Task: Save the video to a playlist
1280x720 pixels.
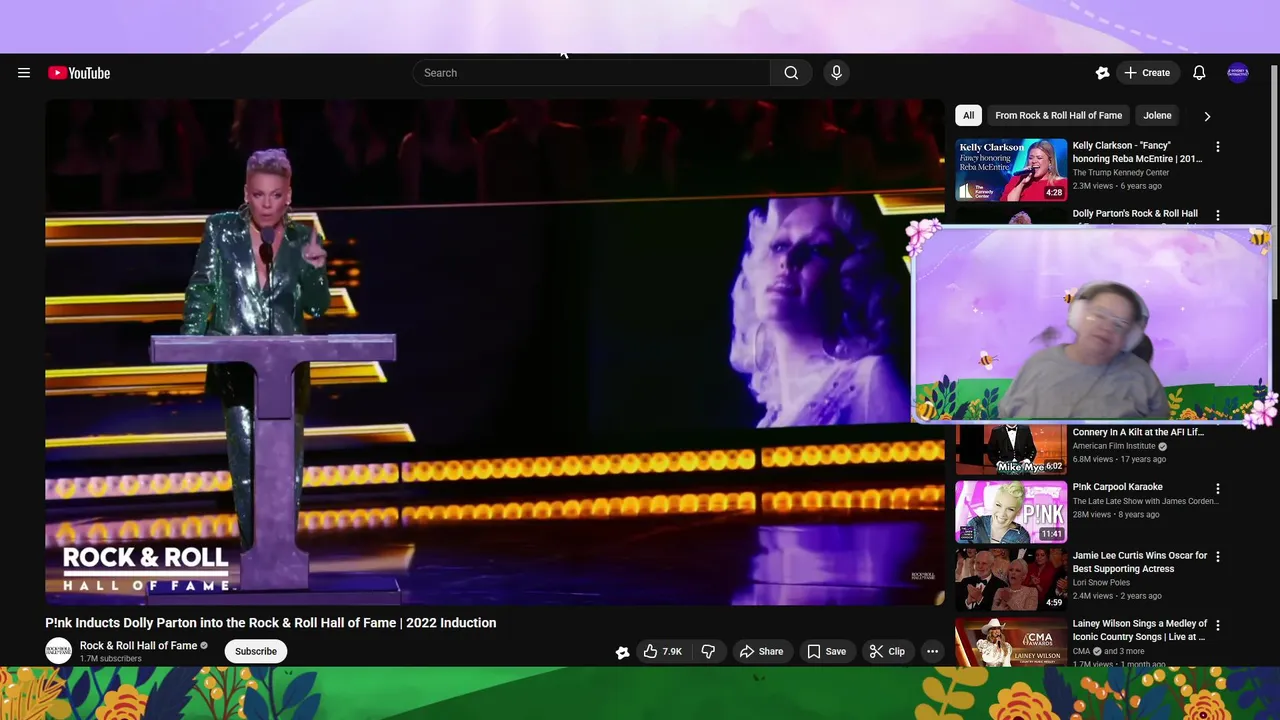Action: coord(827,651)
